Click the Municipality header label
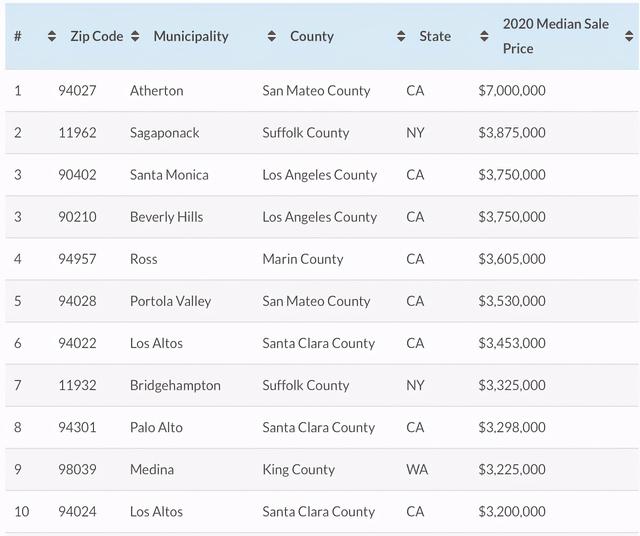This screenshot has height=536, width=640. pyautogui.click(x=191, y=37)
